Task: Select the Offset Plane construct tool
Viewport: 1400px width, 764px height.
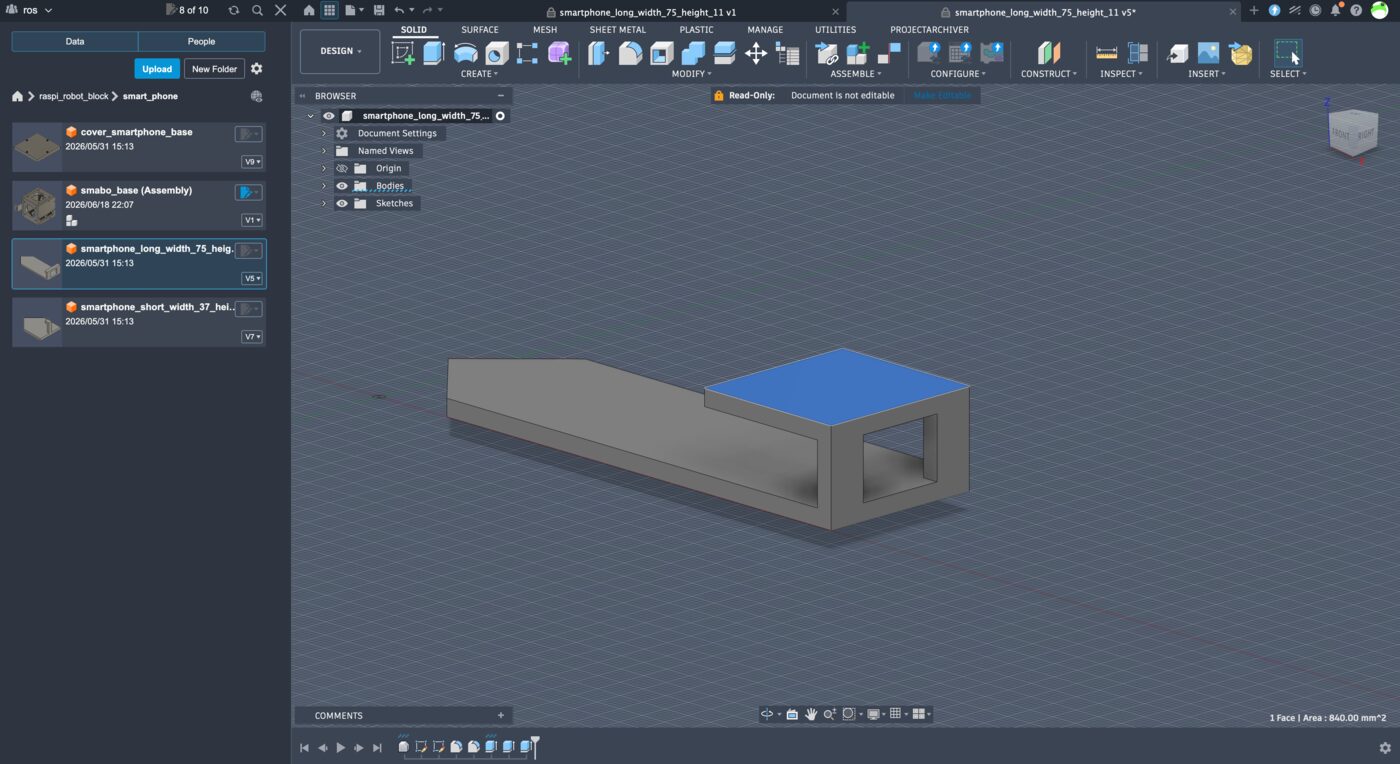Action: 1048,53
